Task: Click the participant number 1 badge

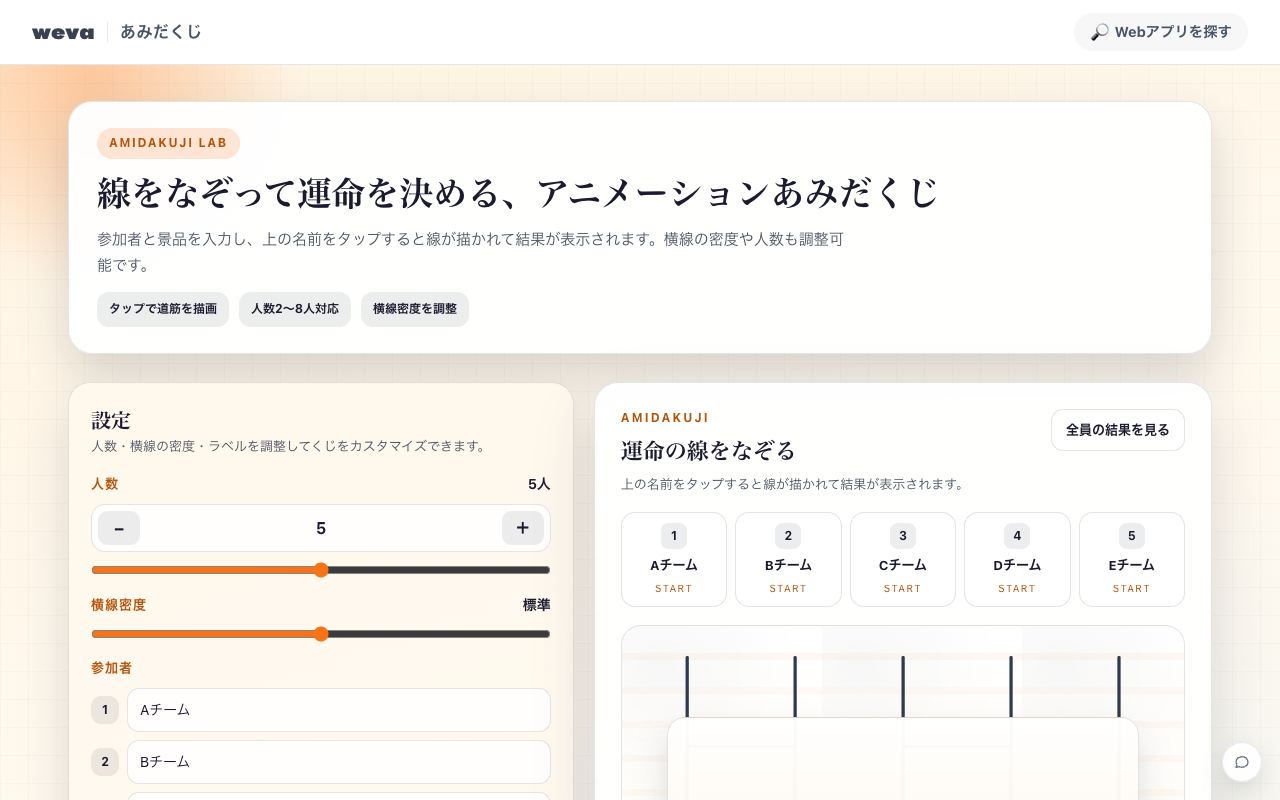Action: click(x=105, y=710)
